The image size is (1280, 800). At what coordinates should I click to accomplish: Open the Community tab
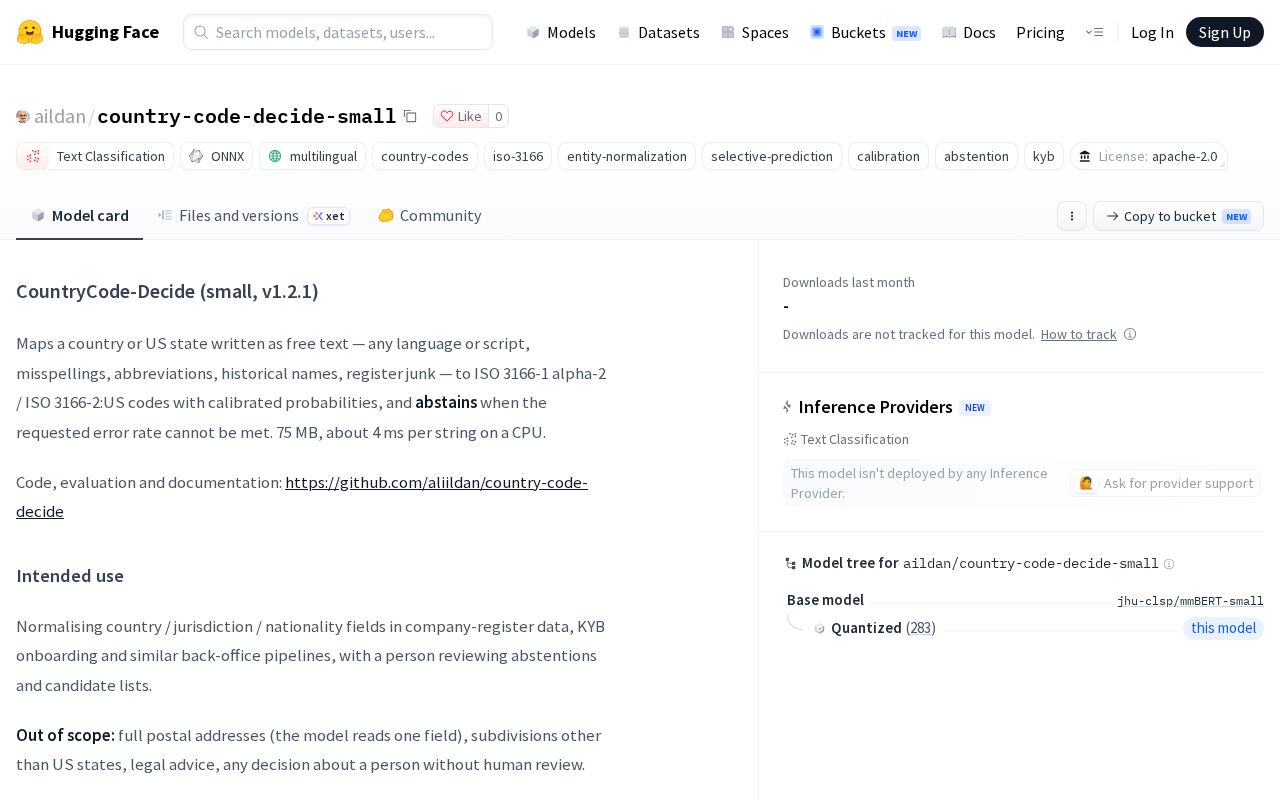pos(429,215)
